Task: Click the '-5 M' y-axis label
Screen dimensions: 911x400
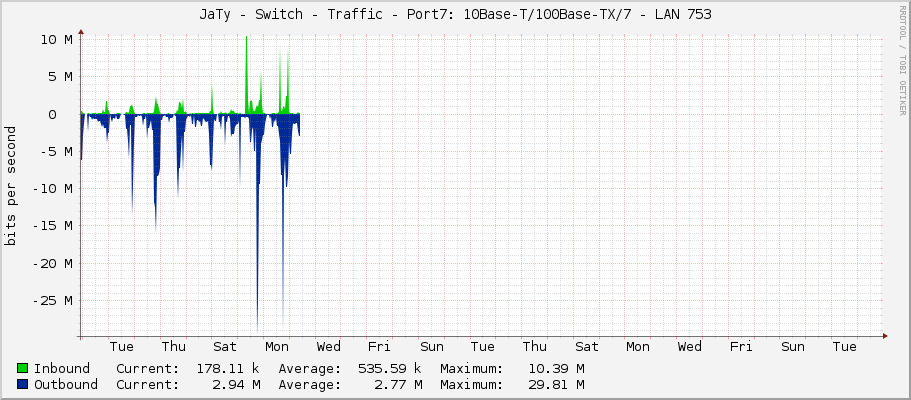Action: 56,152
